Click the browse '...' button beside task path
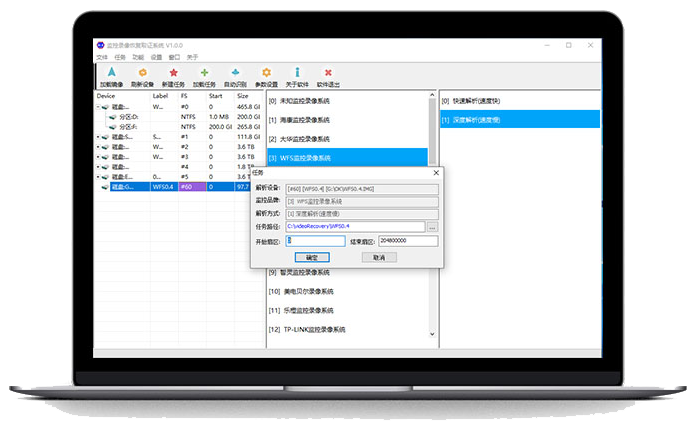Screen dimensions: 696x431 431,227
